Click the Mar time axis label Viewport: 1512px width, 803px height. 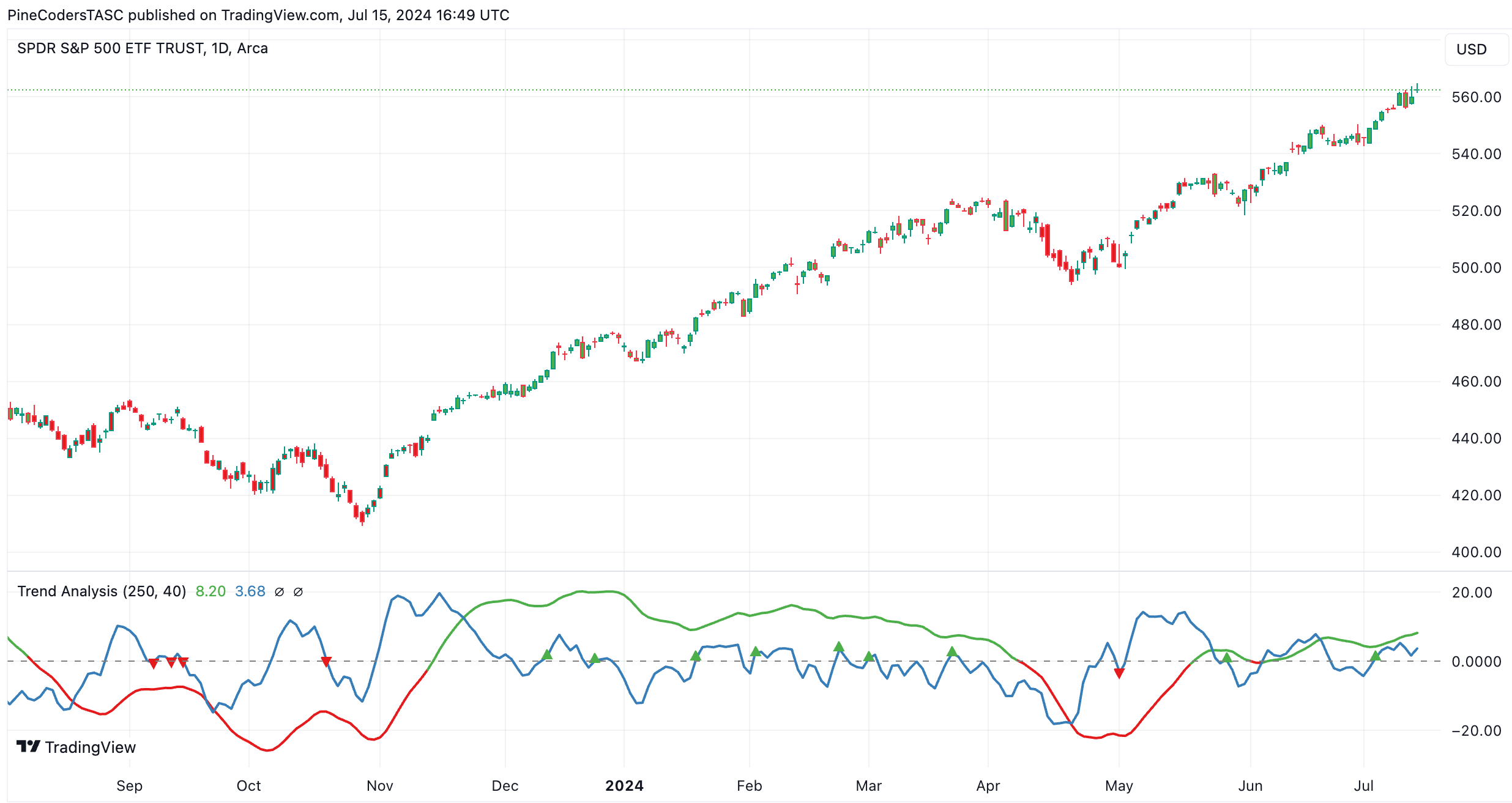(869, 786)
